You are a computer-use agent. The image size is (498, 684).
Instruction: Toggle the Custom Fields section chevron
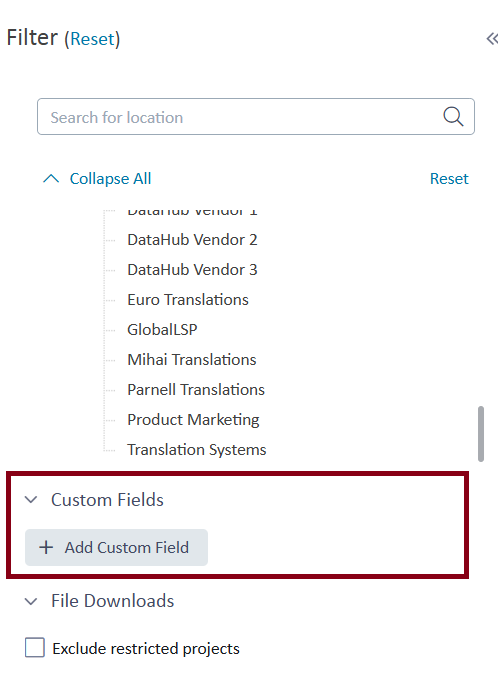point(31,499)
